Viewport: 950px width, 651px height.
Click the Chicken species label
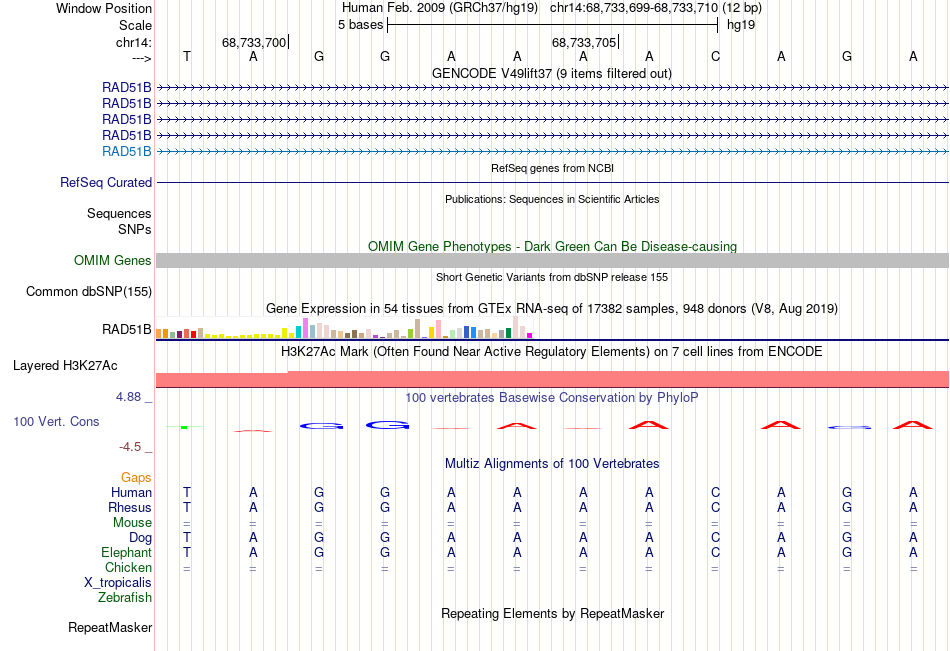128,567
